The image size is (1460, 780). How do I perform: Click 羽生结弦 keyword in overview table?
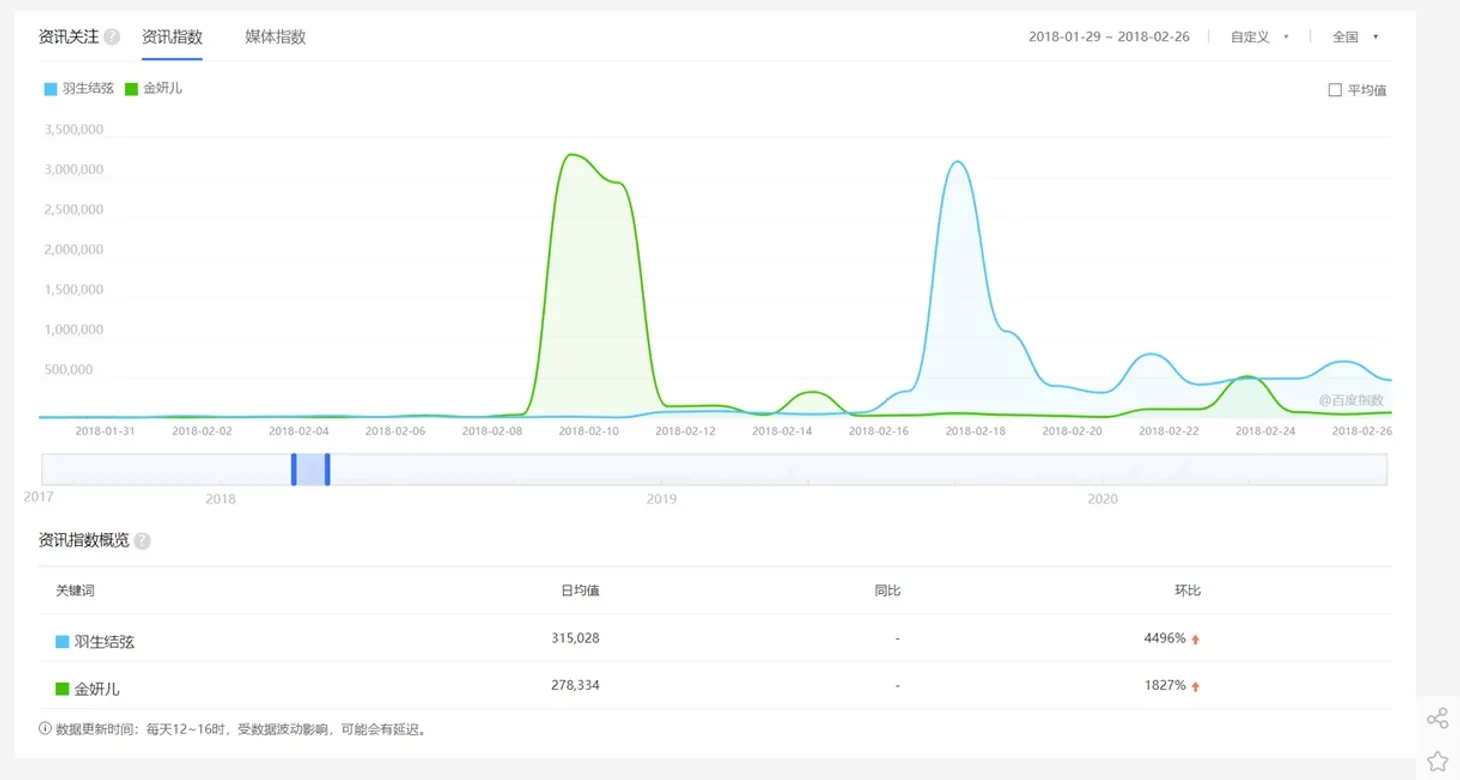tap(104, 641)
